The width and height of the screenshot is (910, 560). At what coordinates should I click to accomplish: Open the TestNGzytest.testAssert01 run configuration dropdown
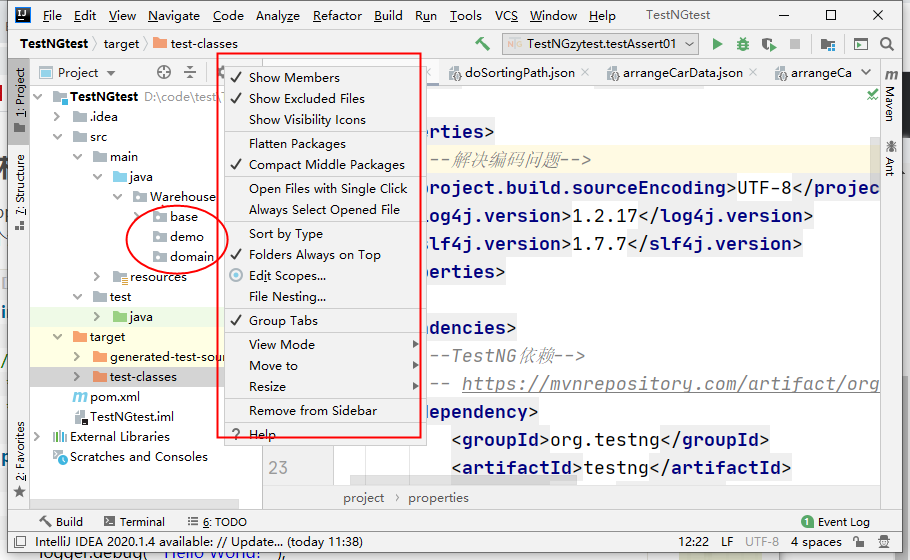(x=600, y=44)
